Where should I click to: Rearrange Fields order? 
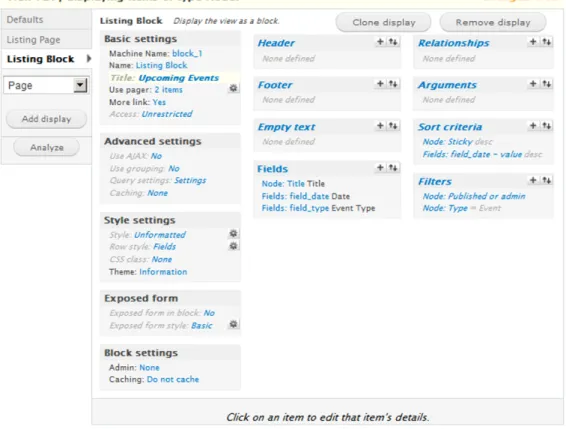(x=393, y=168)
